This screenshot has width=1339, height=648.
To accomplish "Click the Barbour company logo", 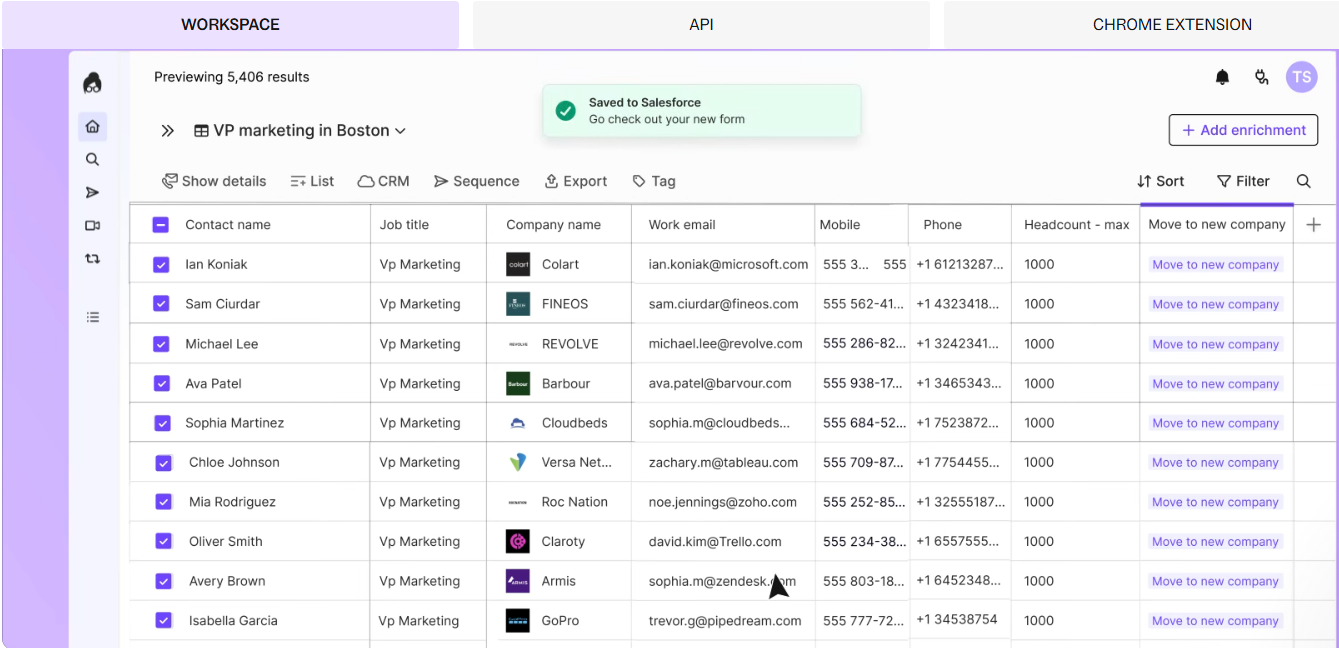I will pos(518,383).
